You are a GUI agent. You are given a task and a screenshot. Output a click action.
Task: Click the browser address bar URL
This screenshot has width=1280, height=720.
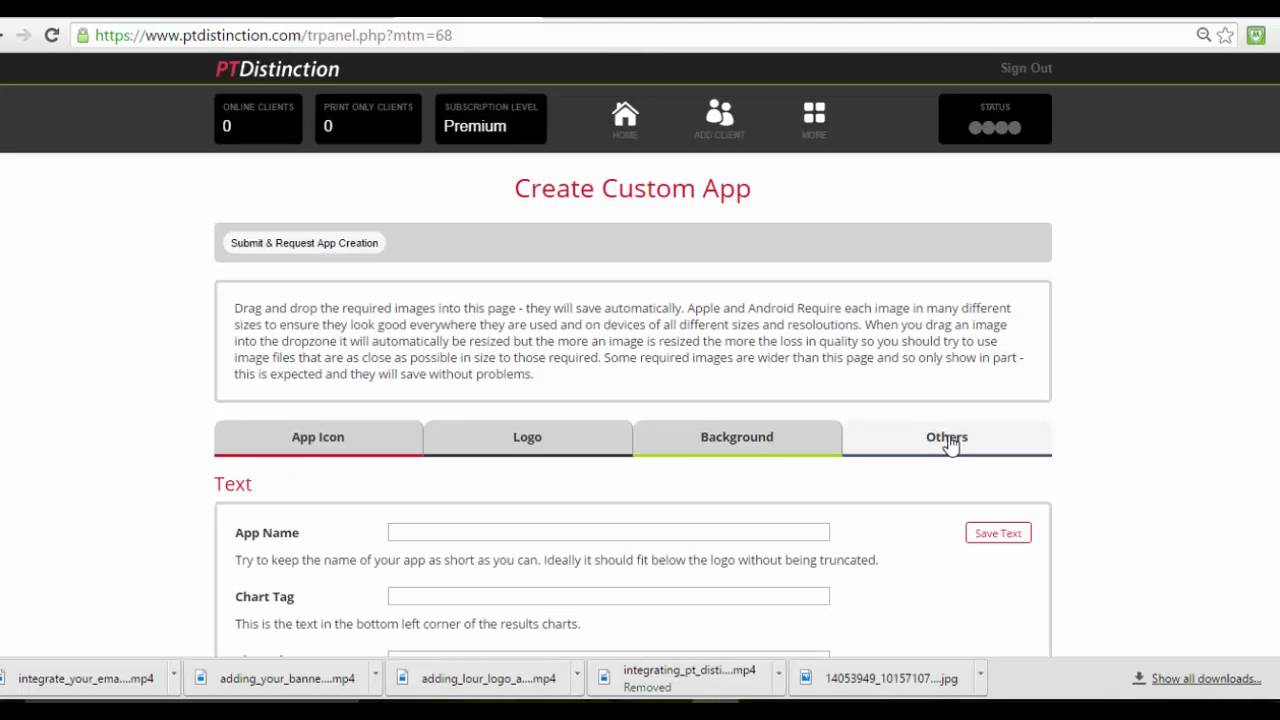coord(274,35)
